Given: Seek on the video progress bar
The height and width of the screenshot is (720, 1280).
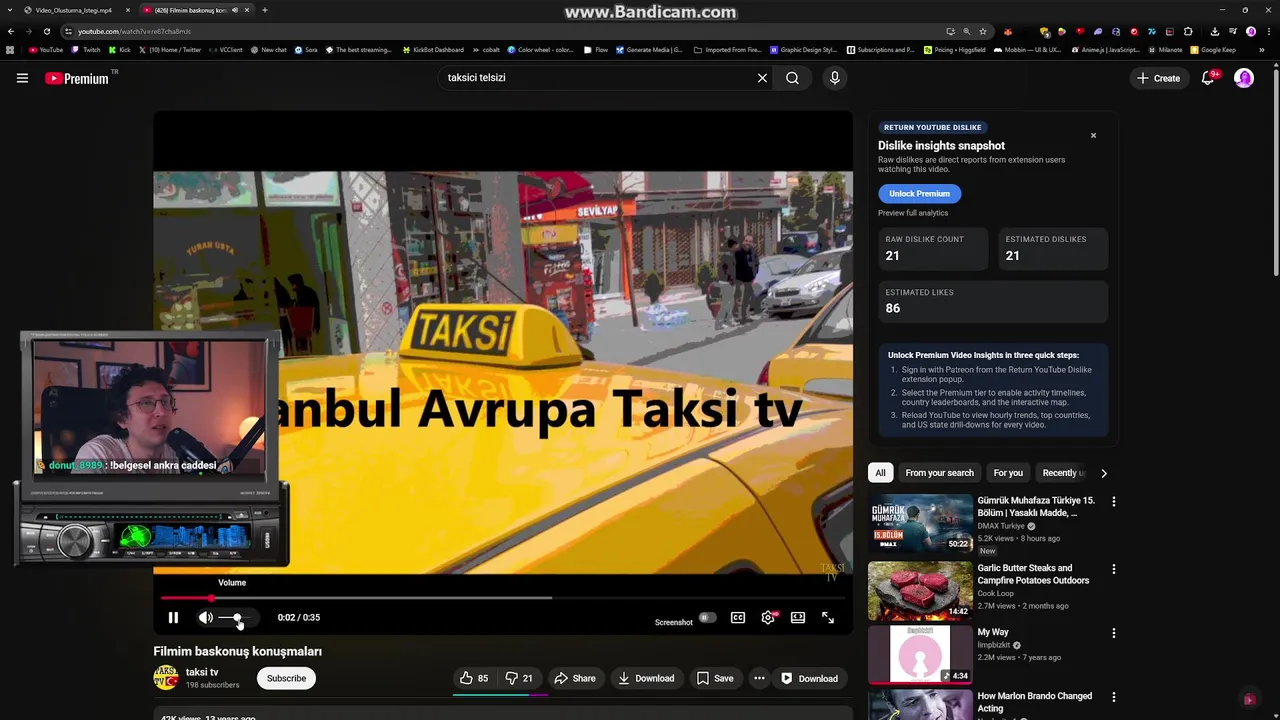Looking at the screenshot, I should tap(503, 598).
